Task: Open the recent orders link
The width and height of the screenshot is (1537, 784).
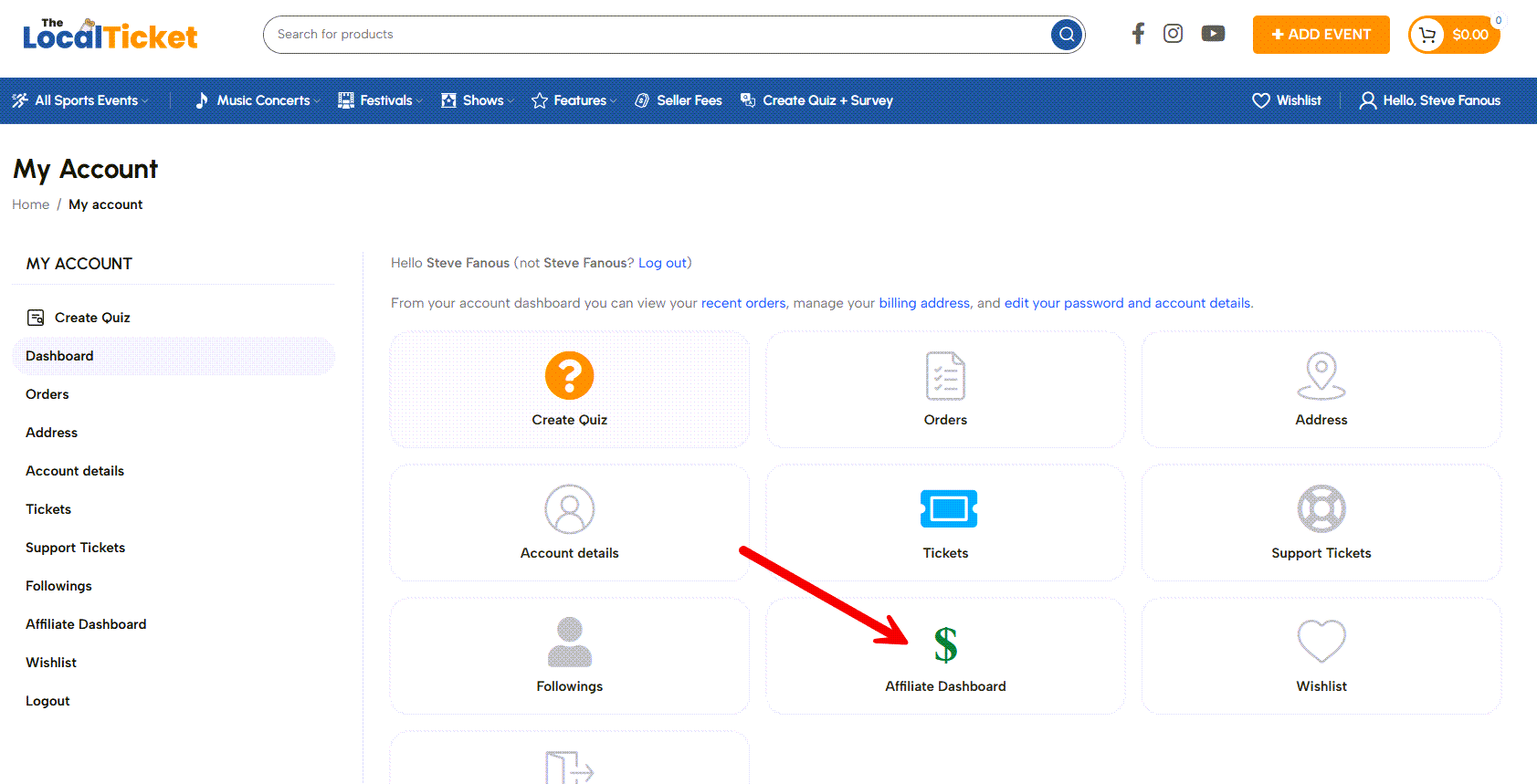Action: click(x=743, y=303)
